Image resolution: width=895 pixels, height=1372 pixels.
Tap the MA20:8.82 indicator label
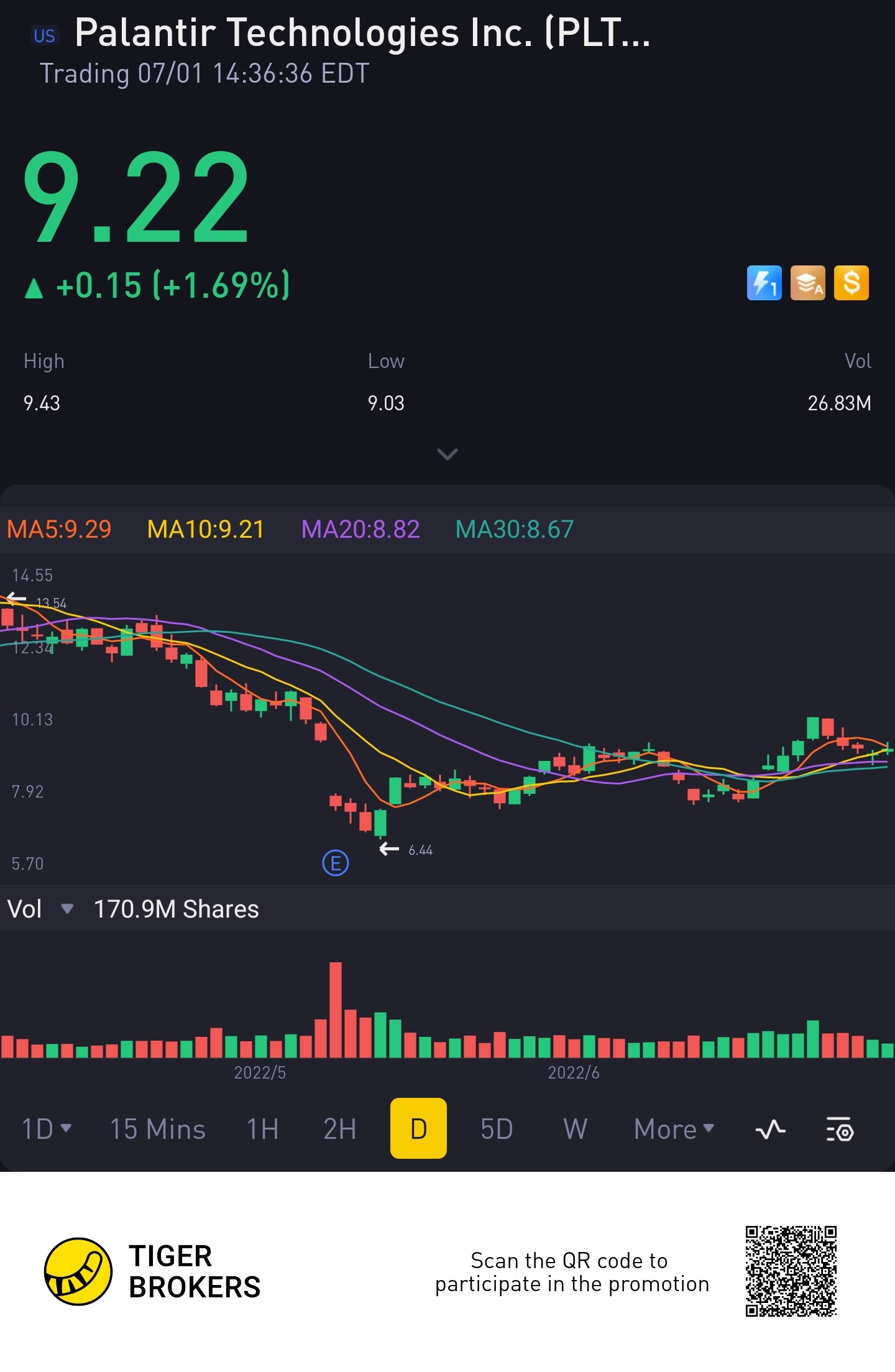[x=360, y=530]
